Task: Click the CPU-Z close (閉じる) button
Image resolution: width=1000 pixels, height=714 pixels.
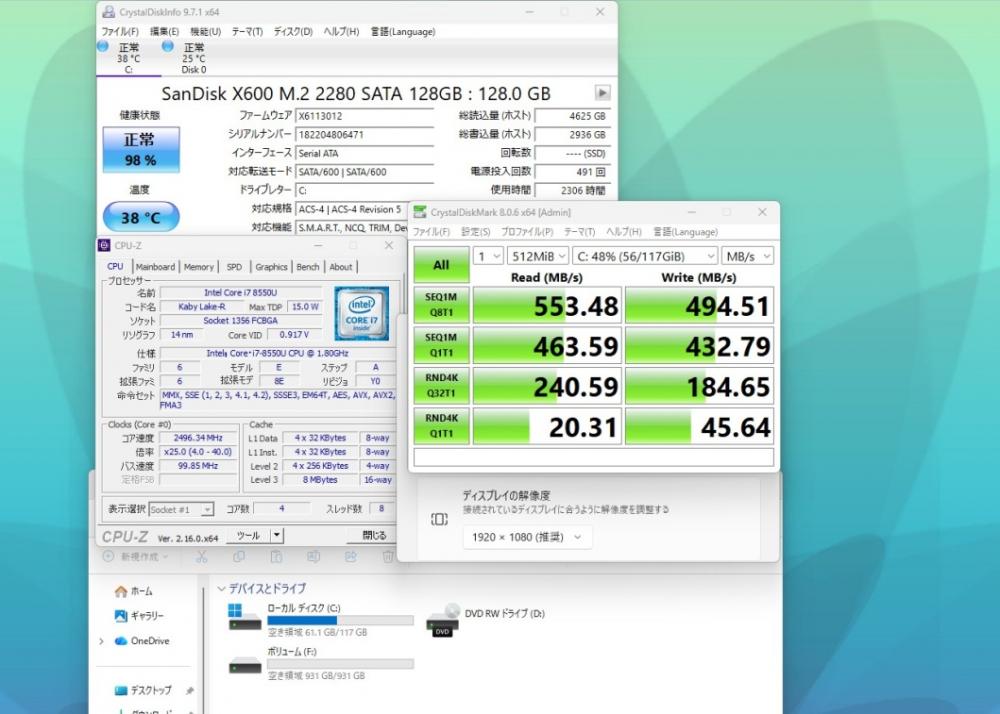Action: coord(374,536)
